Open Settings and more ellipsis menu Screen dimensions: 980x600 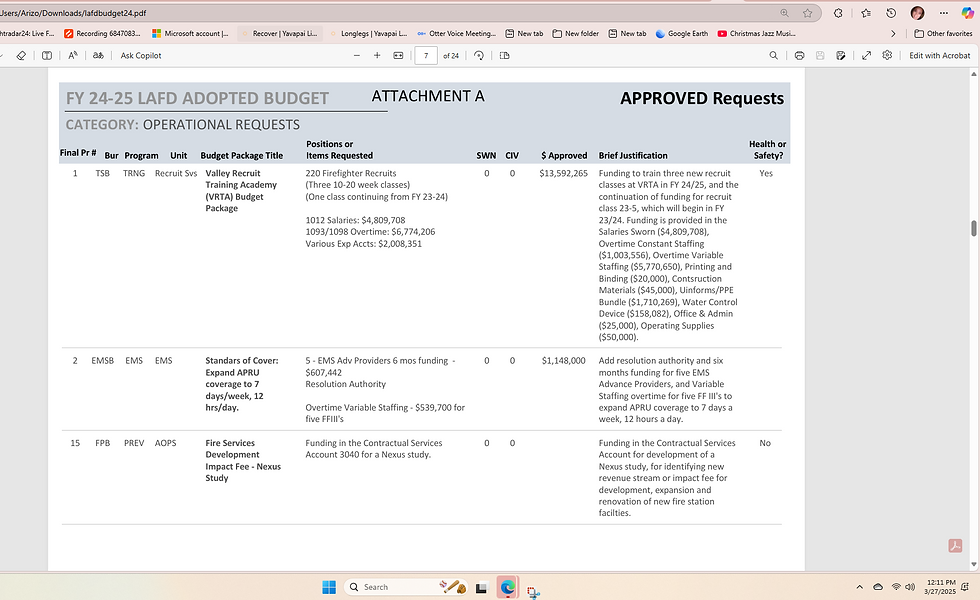(x=944, y=13)
